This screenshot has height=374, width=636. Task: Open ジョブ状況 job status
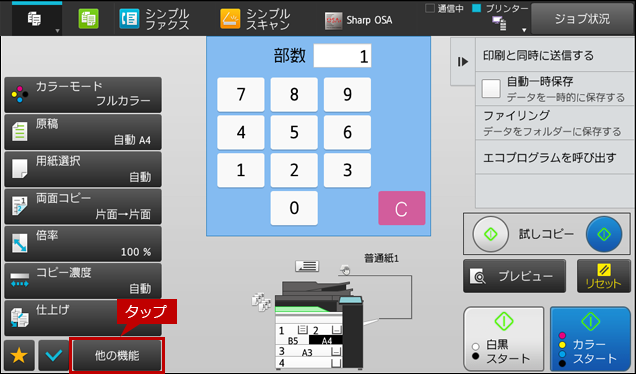point(582,19)
